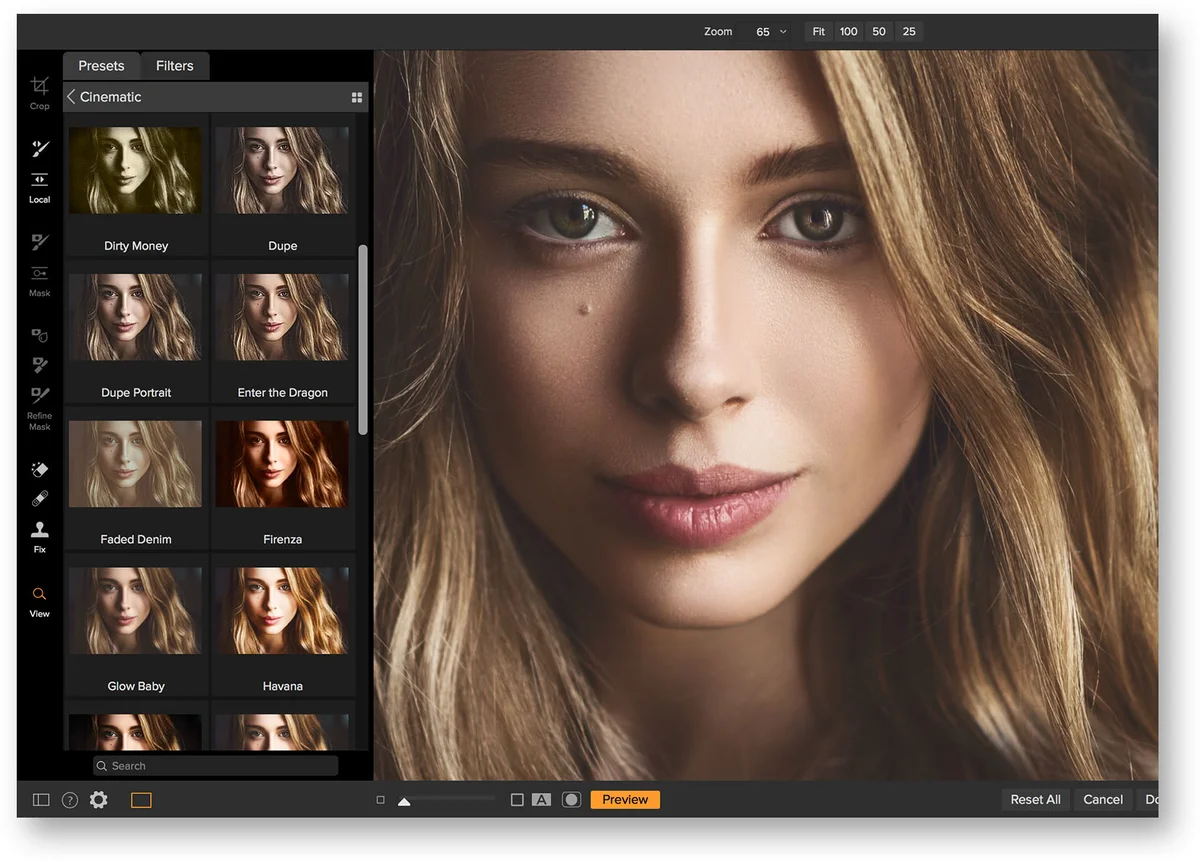Select the Crop tool

pyautogui.click(x=39, y=87)
